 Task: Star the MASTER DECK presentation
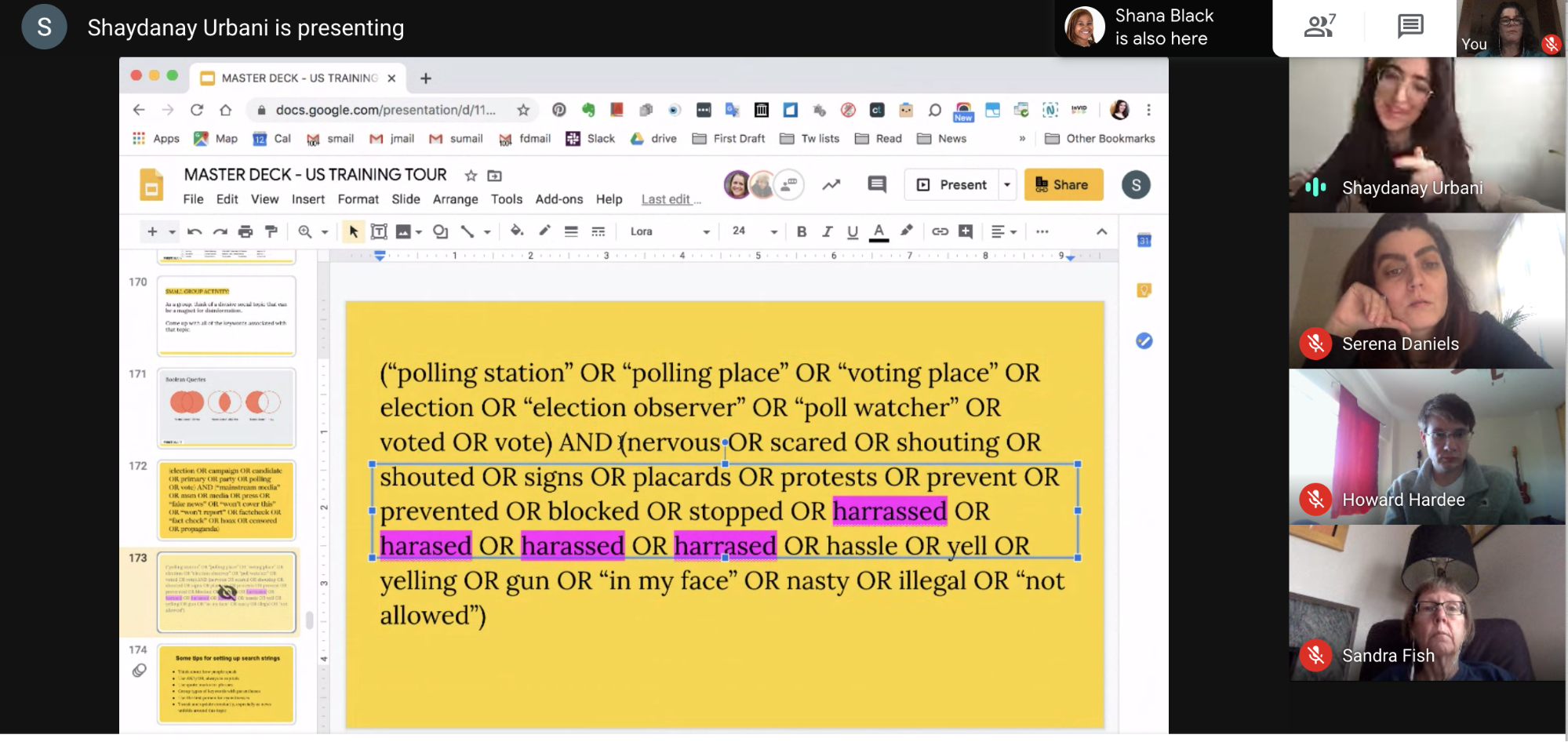pyautogui.click(x=471, y=176)
